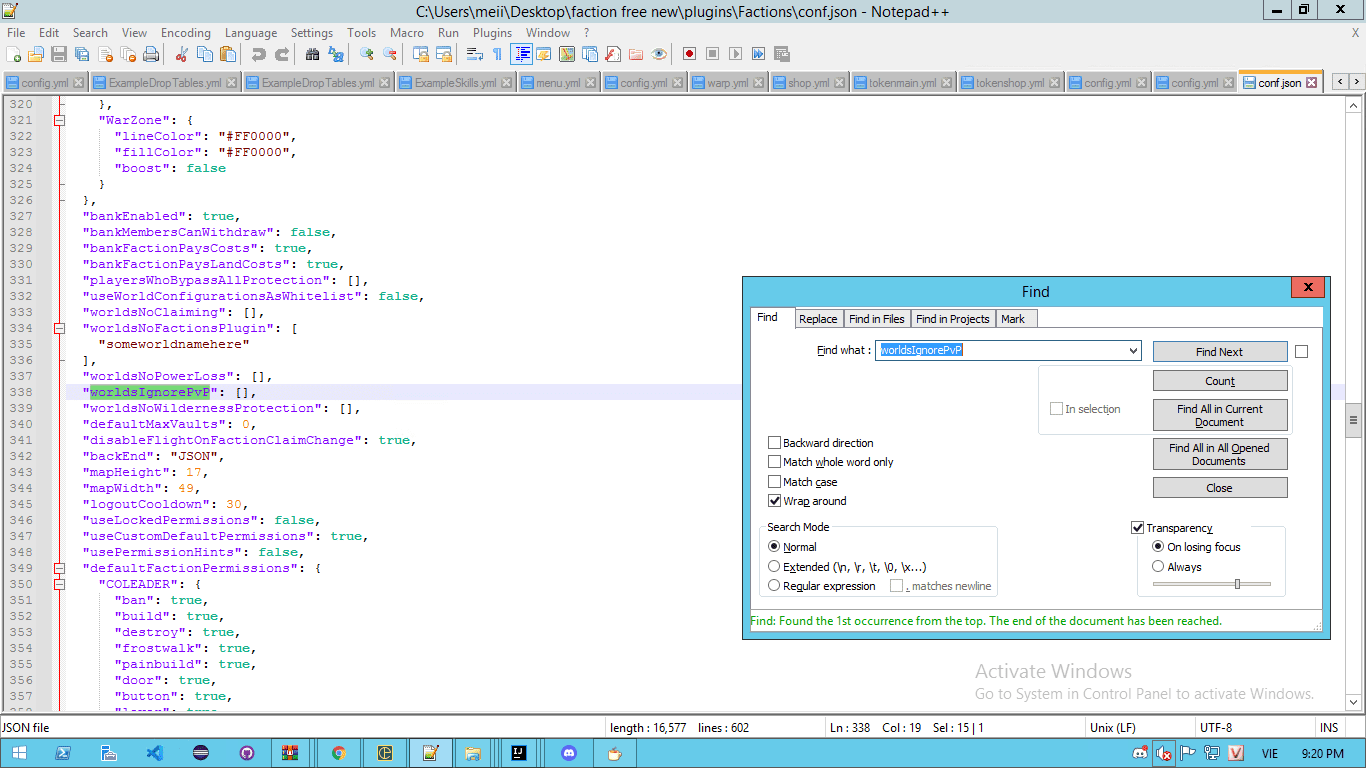Open the Find what history dropdown
Screen dimensions: 1366x768
[x=1132, y=351]
